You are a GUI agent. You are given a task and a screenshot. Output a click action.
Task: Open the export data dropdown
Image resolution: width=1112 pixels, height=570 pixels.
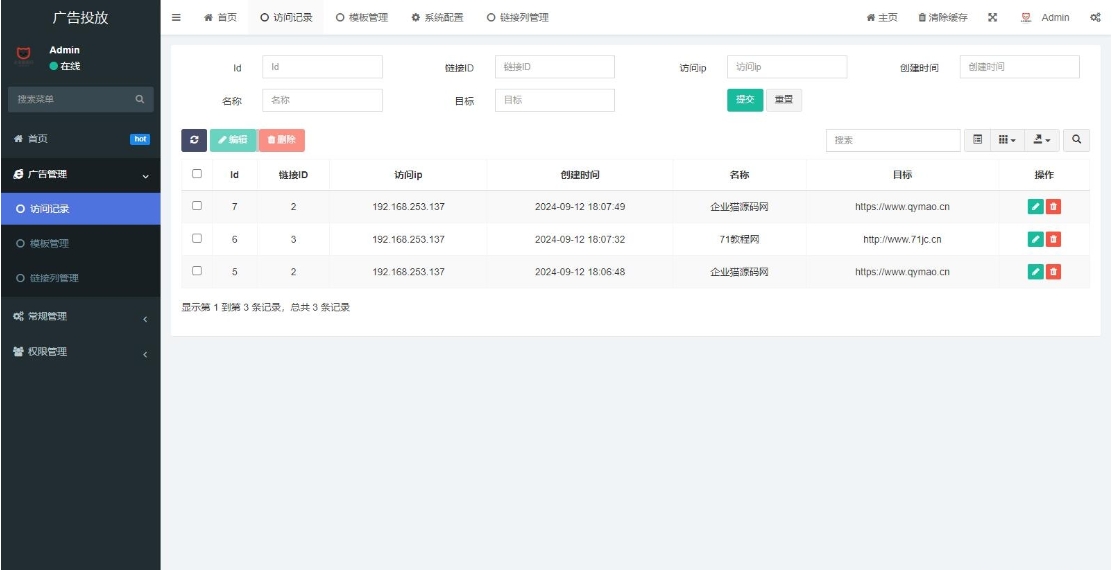(x=1042, y=140)
